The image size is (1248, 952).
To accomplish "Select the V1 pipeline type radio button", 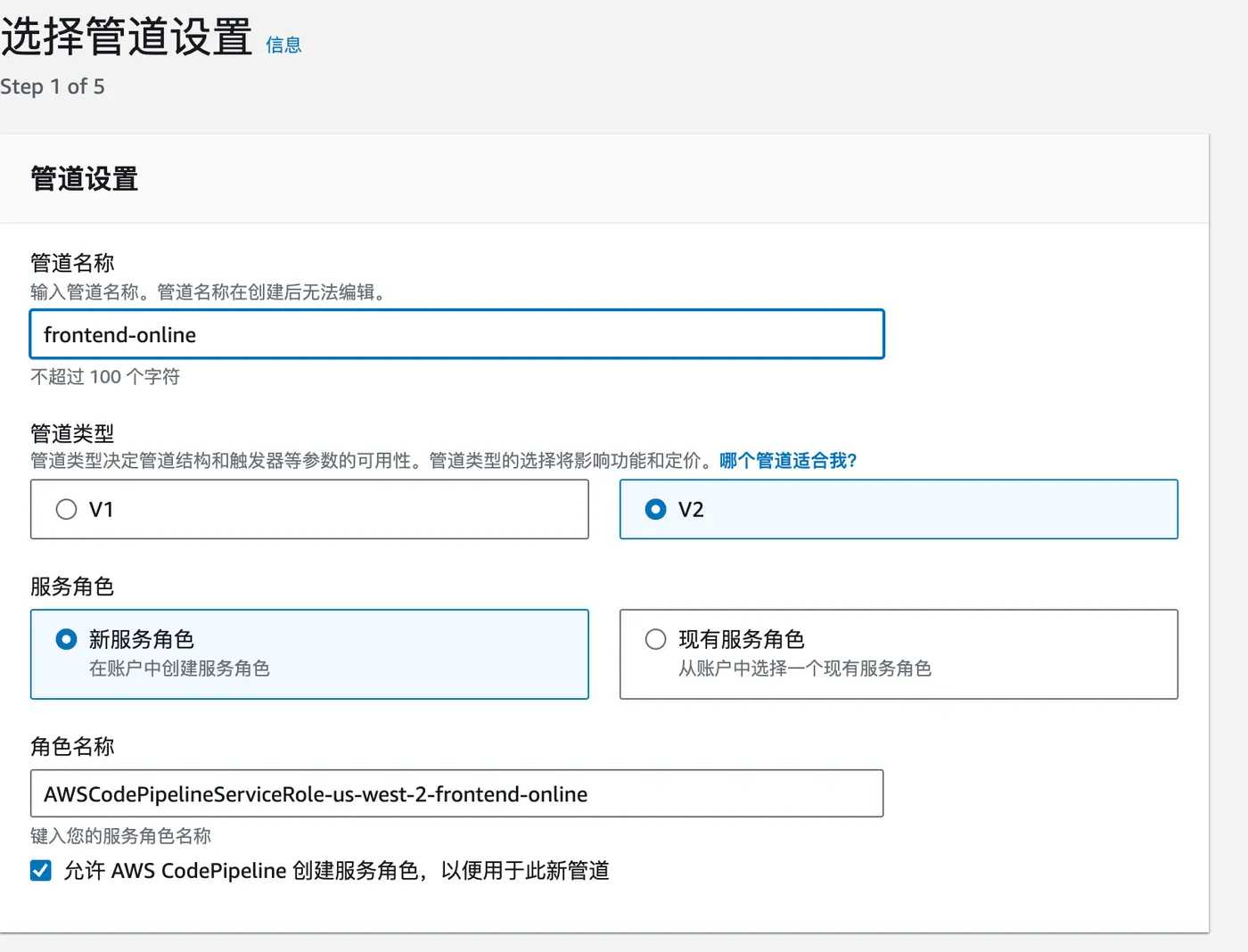I will pyautogui.click(x=67, y=509).
